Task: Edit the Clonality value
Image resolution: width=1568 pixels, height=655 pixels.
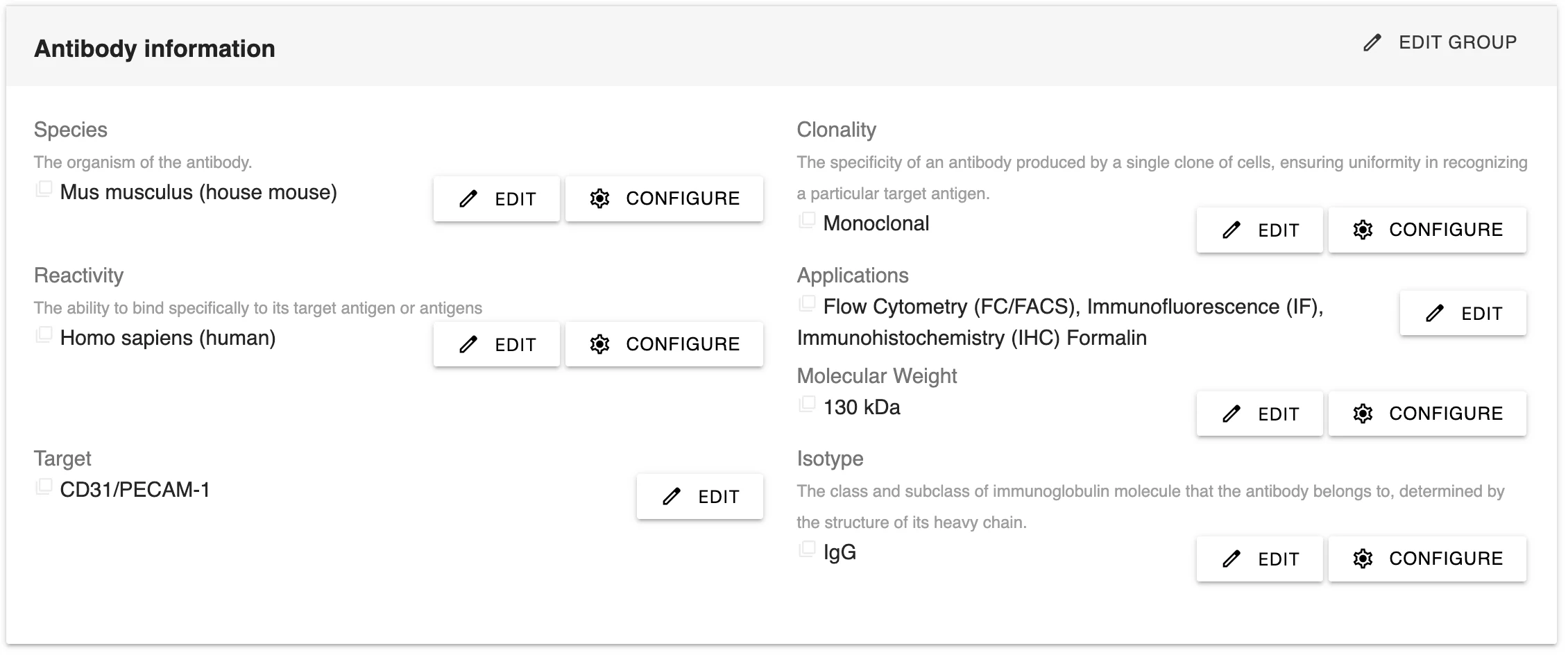Action: pyautogui.click(x=1259, y=230)
